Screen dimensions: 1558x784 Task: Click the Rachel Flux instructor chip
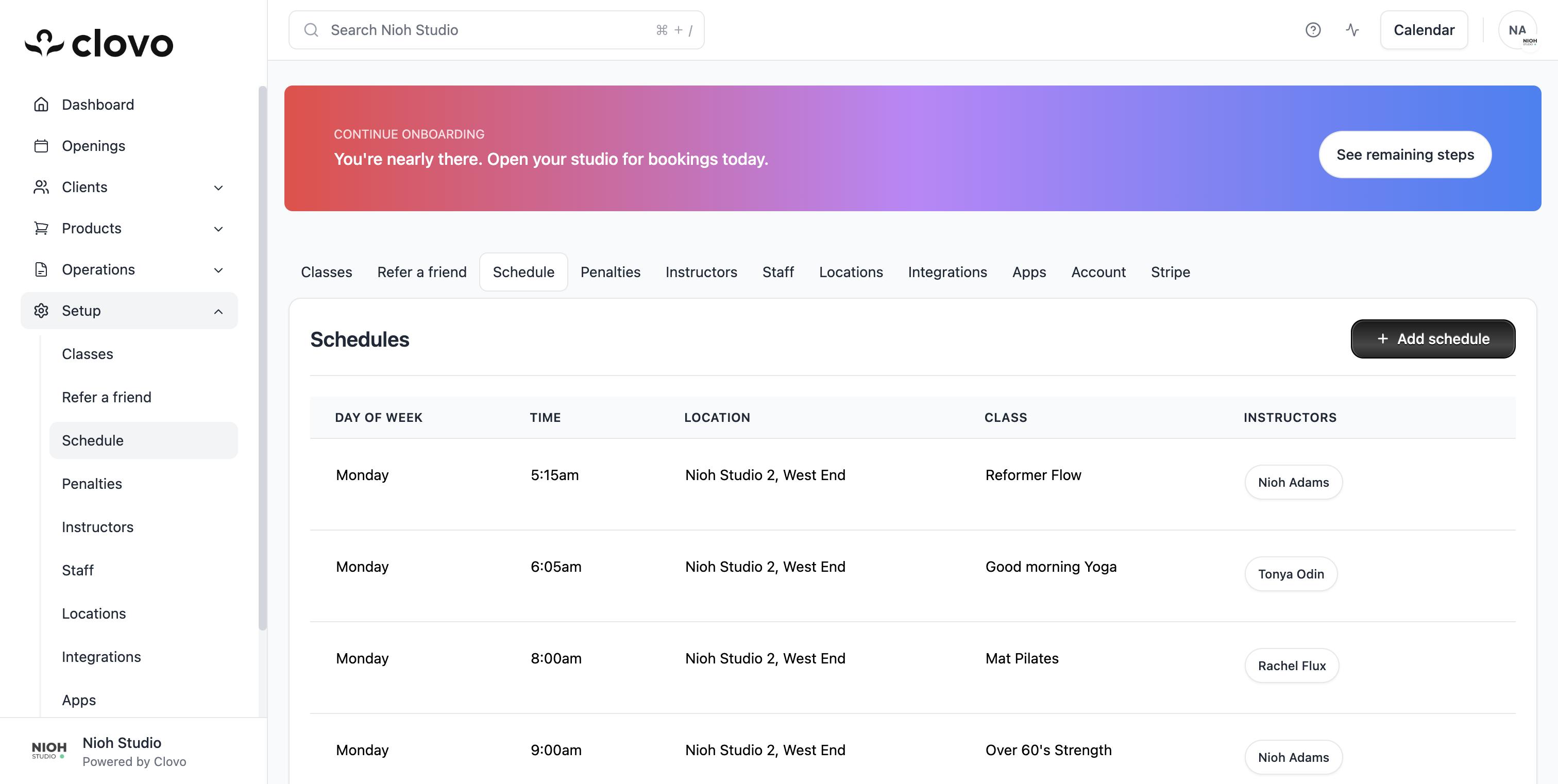pos(1291,666)
